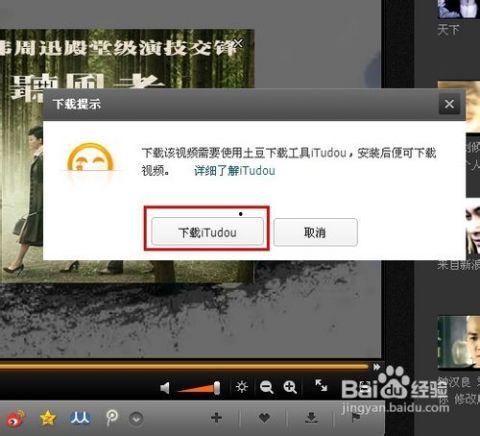Share to Qzone yellow star icon
Image resolution: width=480 pixels, height=436 pixels.
(x=48, y=418)
